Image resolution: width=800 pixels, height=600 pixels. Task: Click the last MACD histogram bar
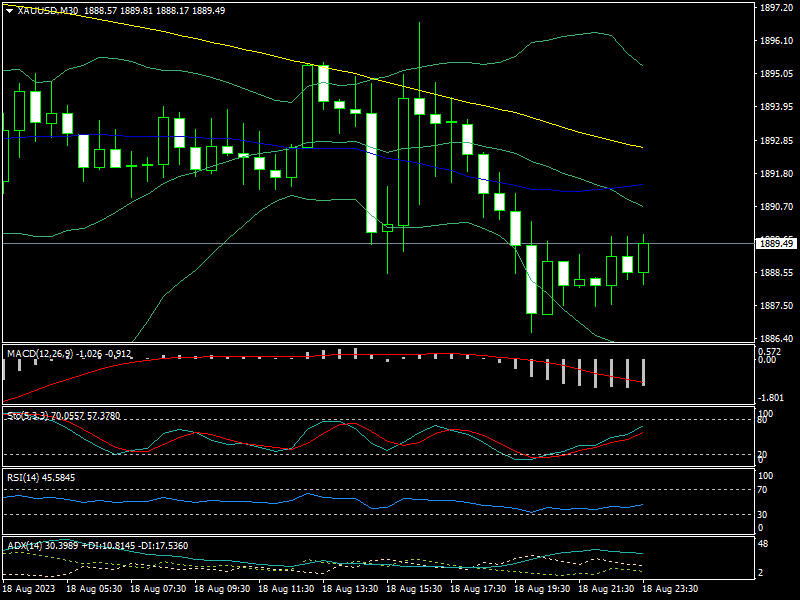coord(643,372)
